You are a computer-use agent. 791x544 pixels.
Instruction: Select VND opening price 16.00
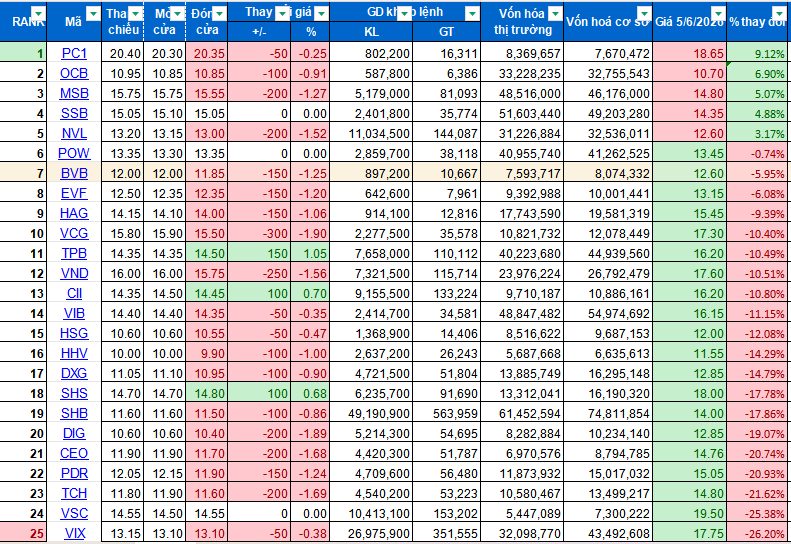[x=164, y=274]
